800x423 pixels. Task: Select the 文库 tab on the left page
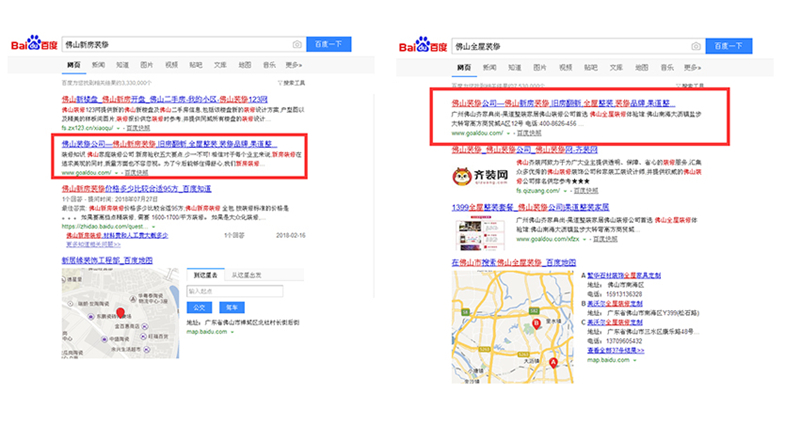point(220,65)
